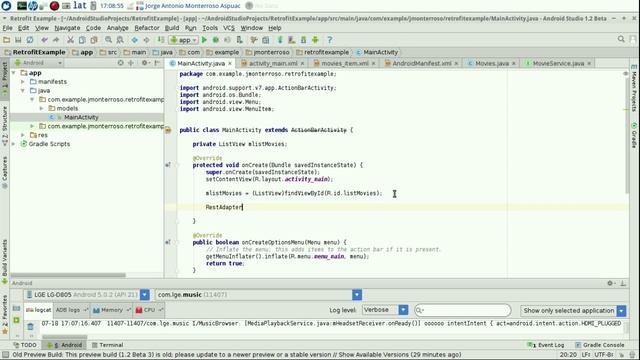This screenshot has width=640, height=360.
Task: Open the Android Device Monitor icon
Action: click(315, 40)
